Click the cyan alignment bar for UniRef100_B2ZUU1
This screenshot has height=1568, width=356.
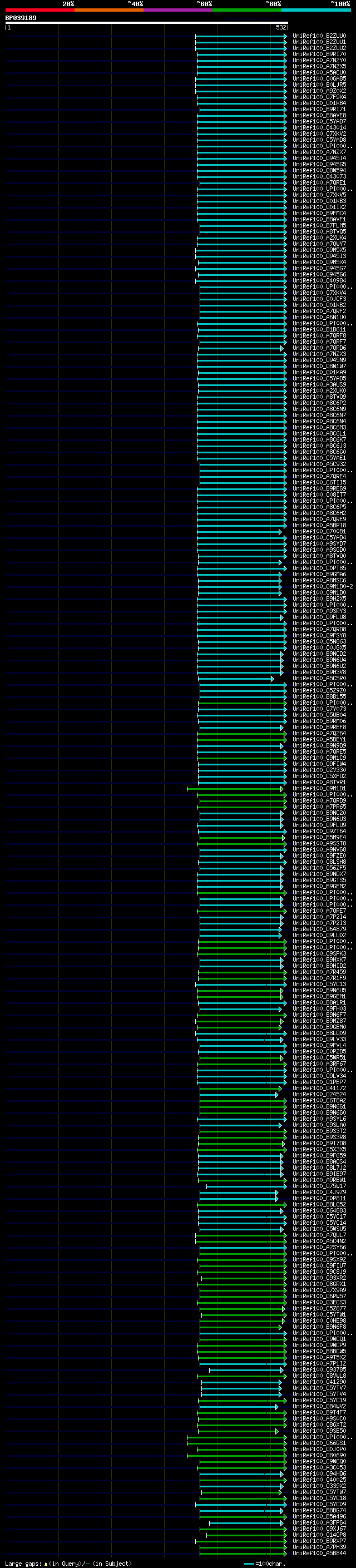(241, 42)
